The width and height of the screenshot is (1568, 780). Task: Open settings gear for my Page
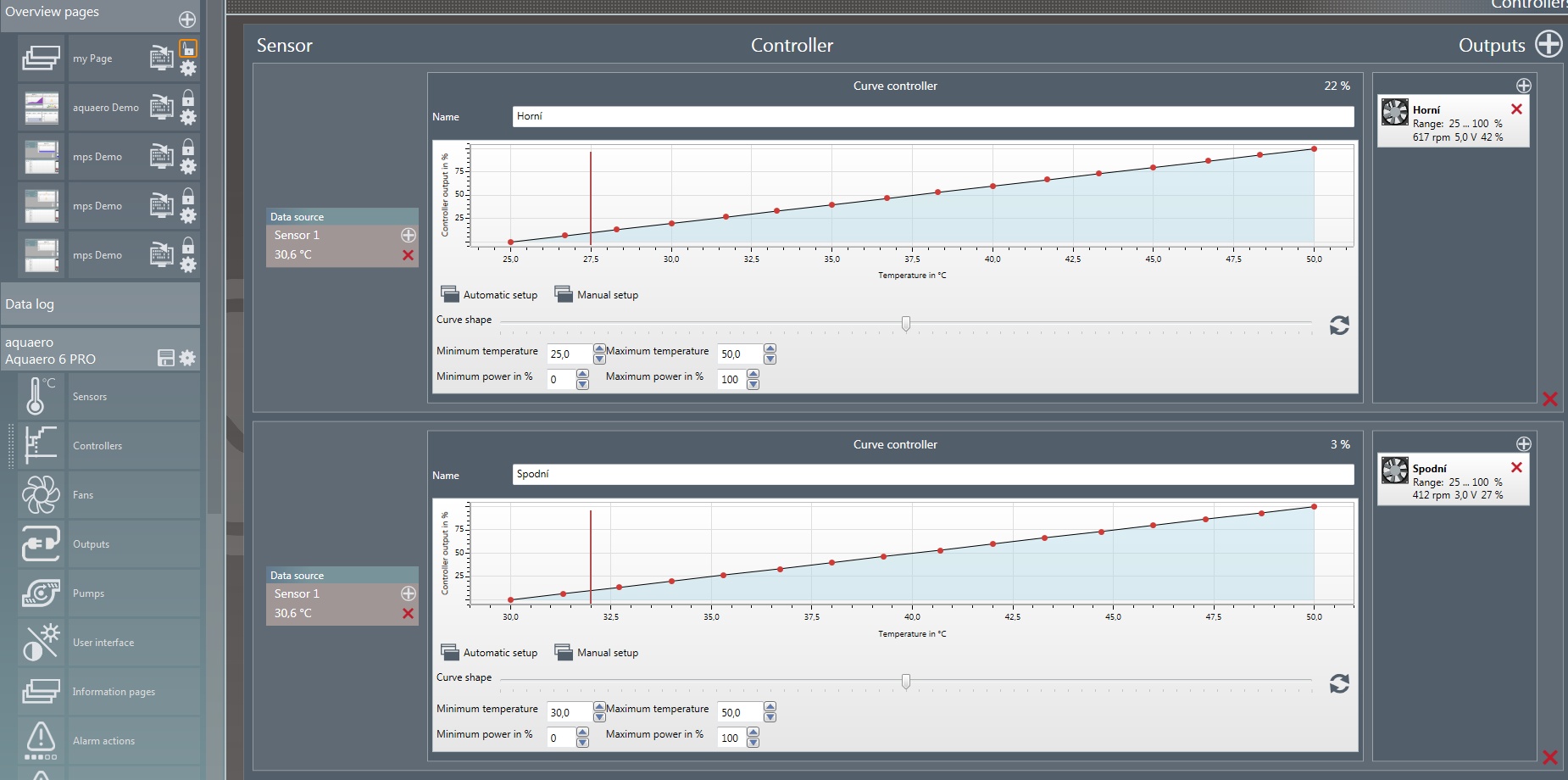tap(188, 68)
